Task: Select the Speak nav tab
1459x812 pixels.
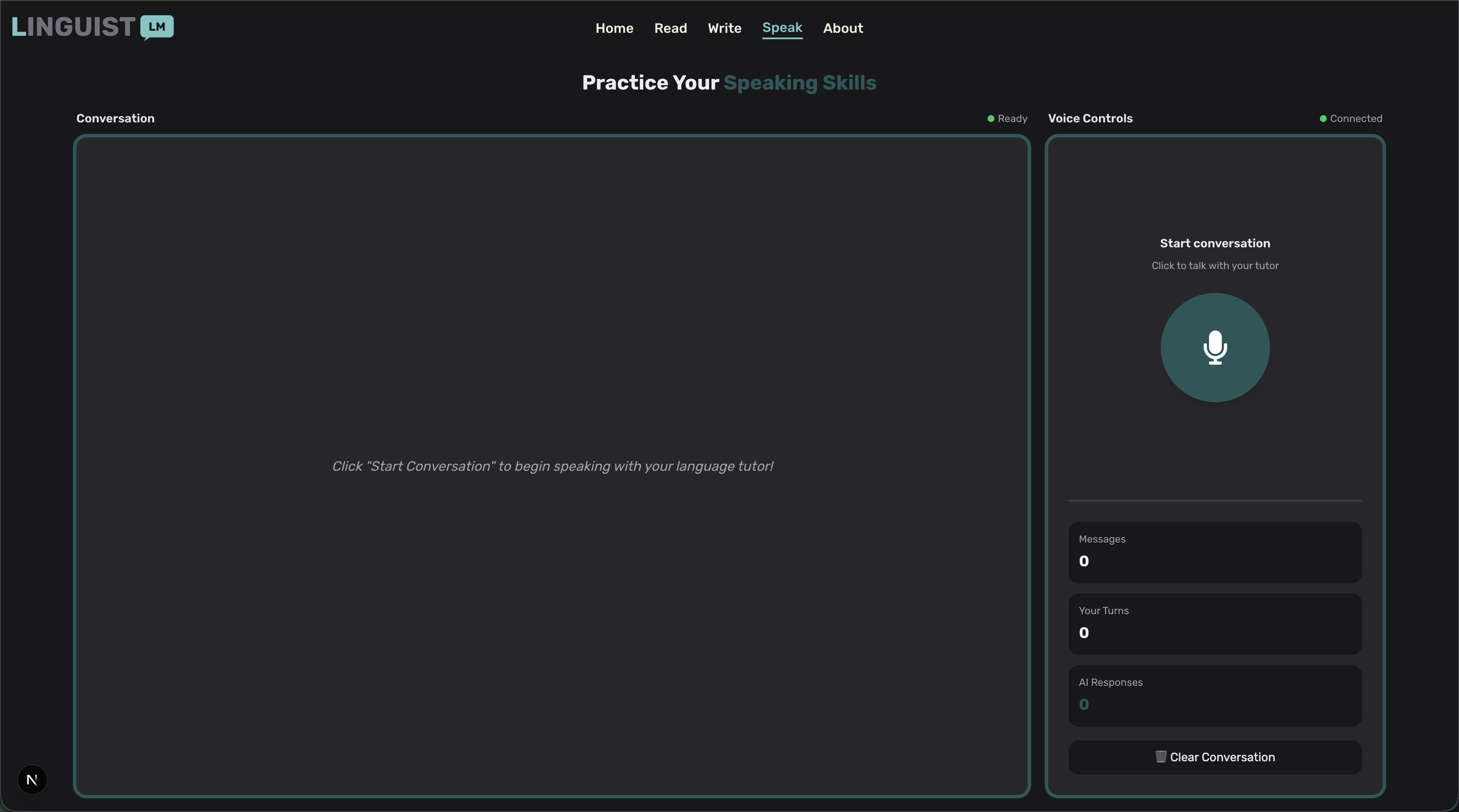Action: (x=782, y=28)
